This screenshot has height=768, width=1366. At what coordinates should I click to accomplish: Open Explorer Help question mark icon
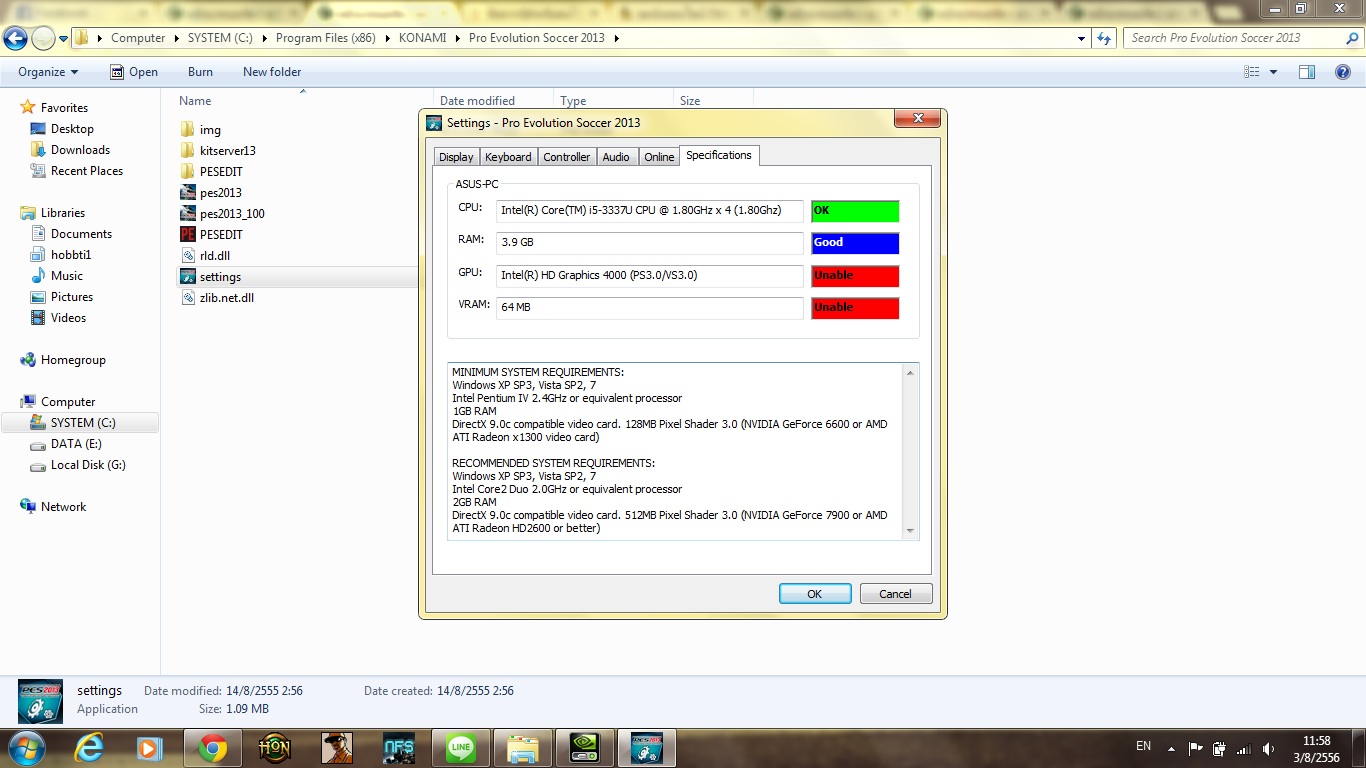[1343, 72]
